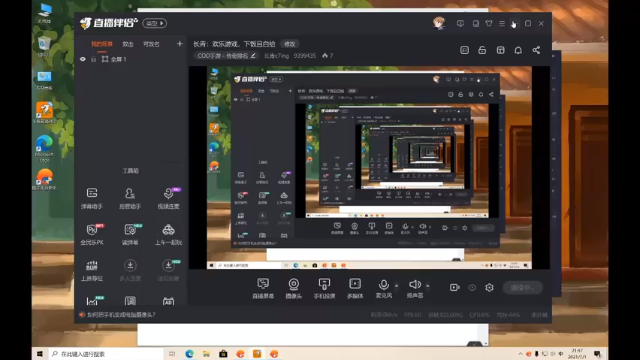Open the skin shirt icon in title bar
This screenshot has height=360, width=640.
[x=489, y=23]
